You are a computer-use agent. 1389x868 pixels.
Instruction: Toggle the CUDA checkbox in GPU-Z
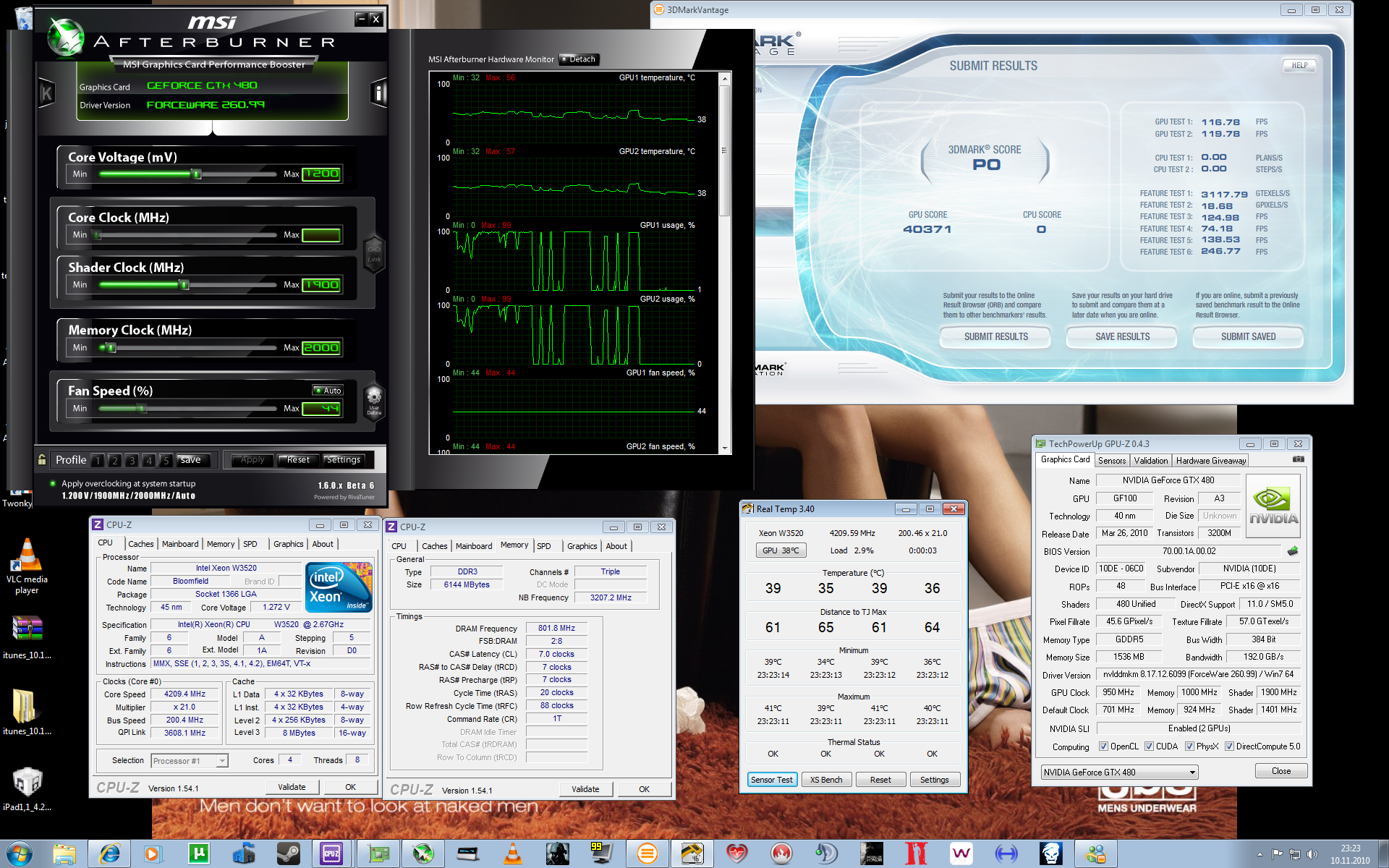click(1149, 746)
